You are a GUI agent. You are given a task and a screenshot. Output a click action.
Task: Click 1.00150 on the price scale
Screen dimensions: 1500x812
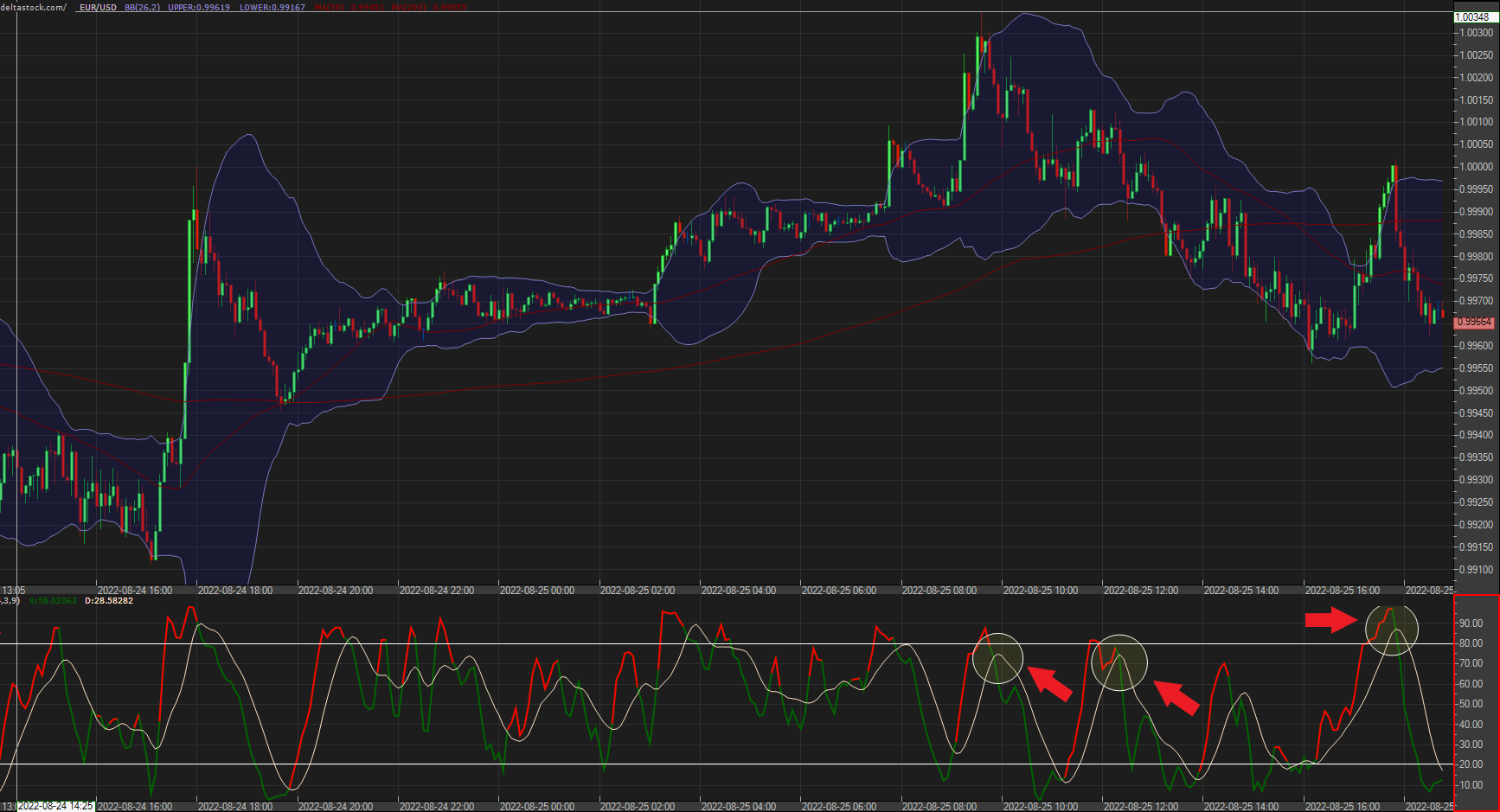click(x=1476, y=99)
